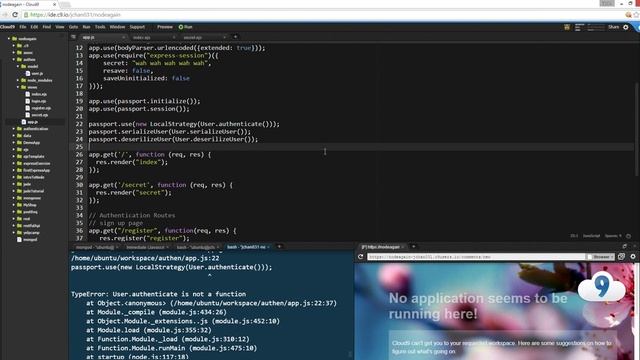This screenshot has width=640, height=360.
Task: Open the Goto menu
Action: 73,27
